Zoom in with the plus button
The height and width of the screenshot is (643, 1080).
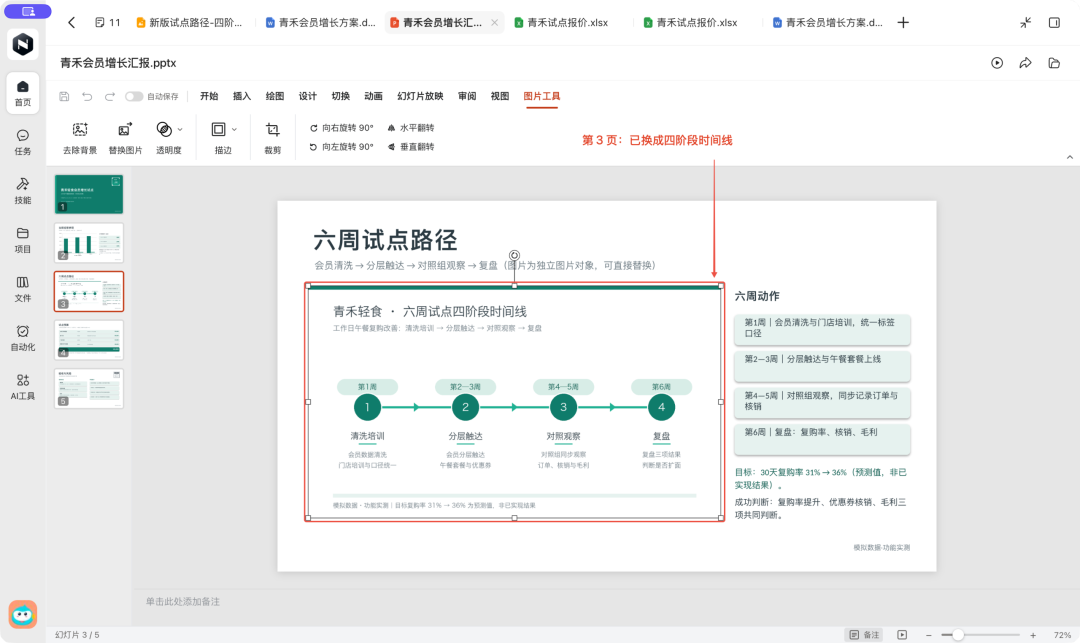point(1033,635)
